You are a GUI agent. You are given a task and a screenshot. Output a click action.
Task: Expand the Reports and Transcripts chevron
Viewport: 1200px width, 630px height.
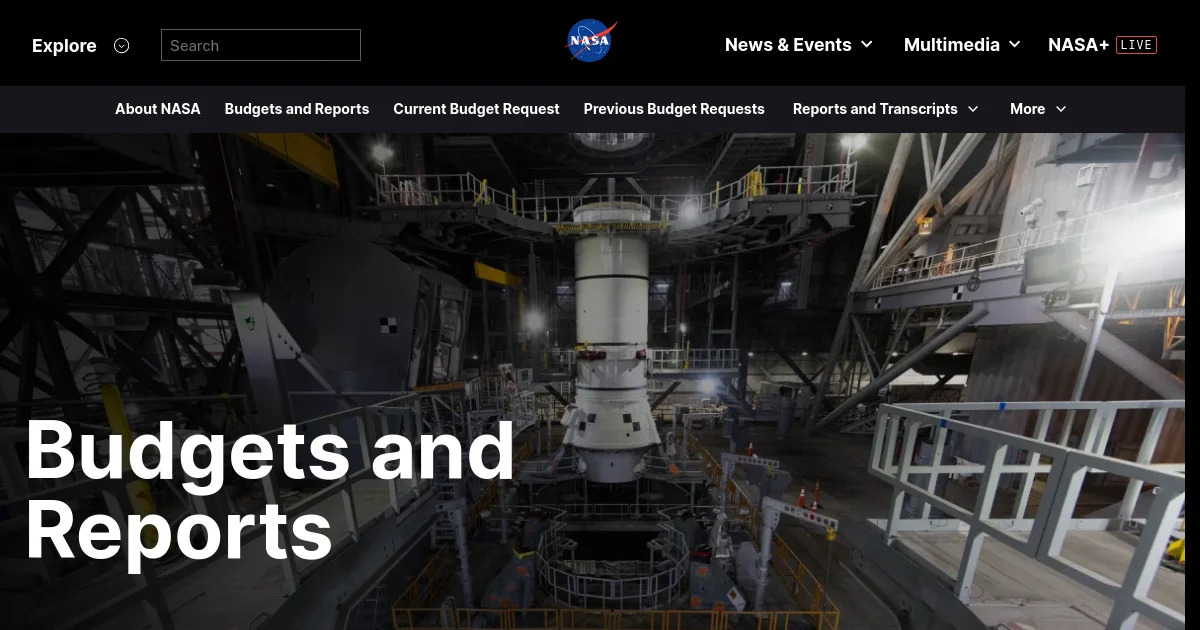tap(972, 109)
